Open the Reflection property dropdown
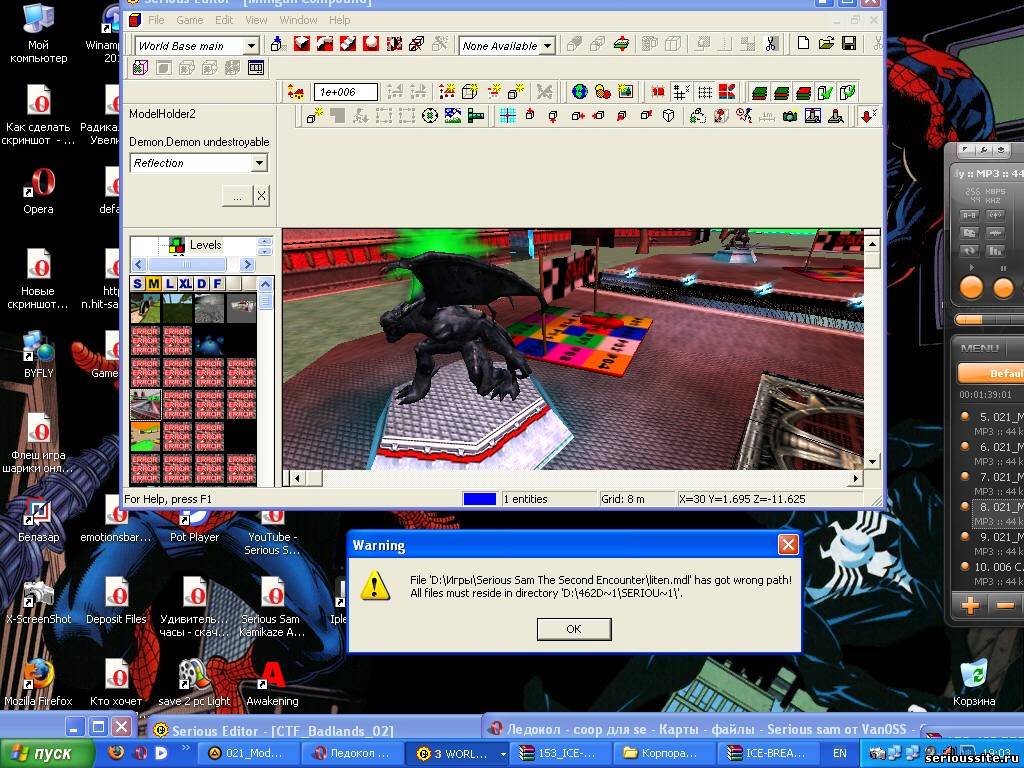This screenshot has width=1024, height=768. point(259,163)
